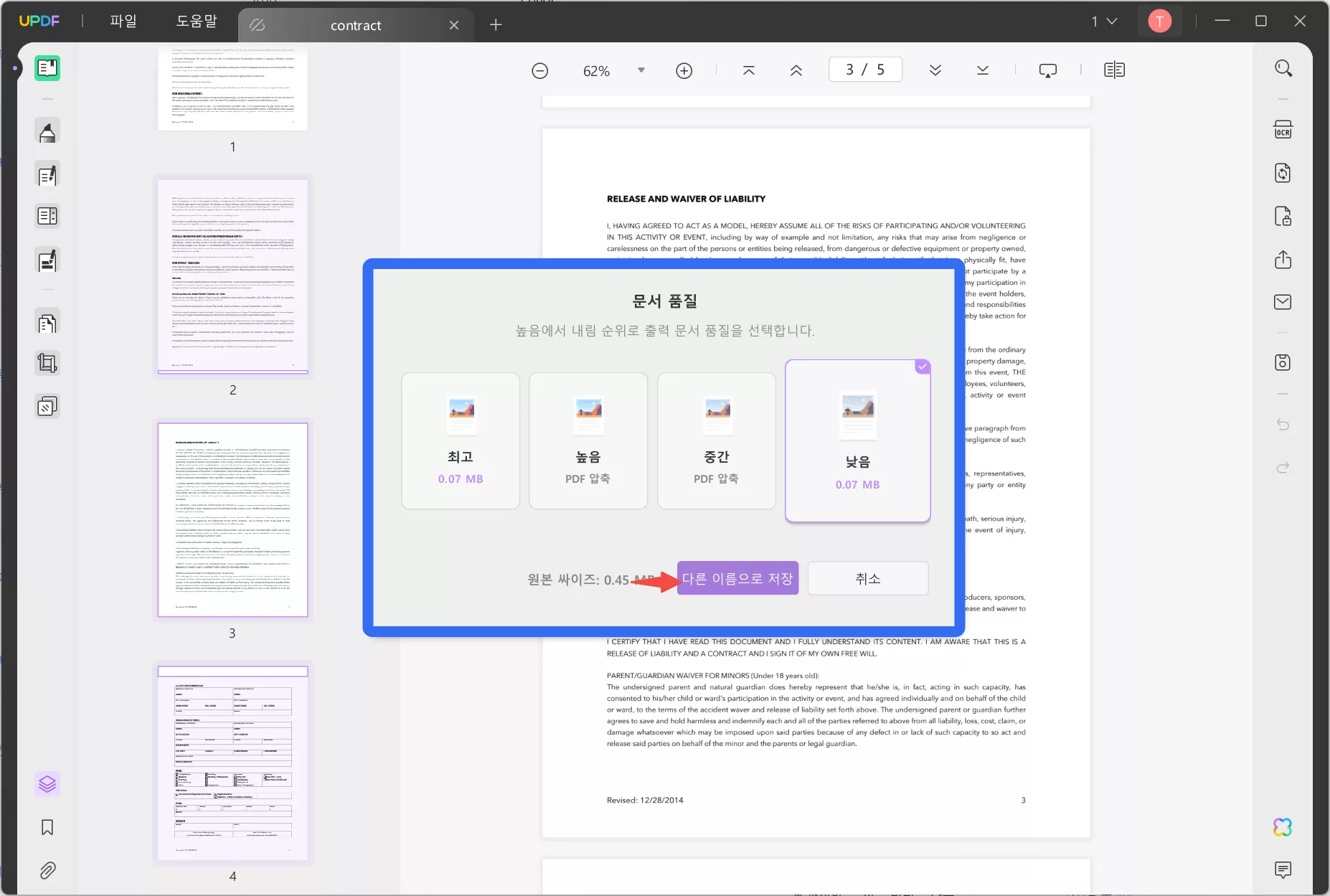Choose the 최고 quality option
Screen dimensions: 1330x896
tap(461, 440)
